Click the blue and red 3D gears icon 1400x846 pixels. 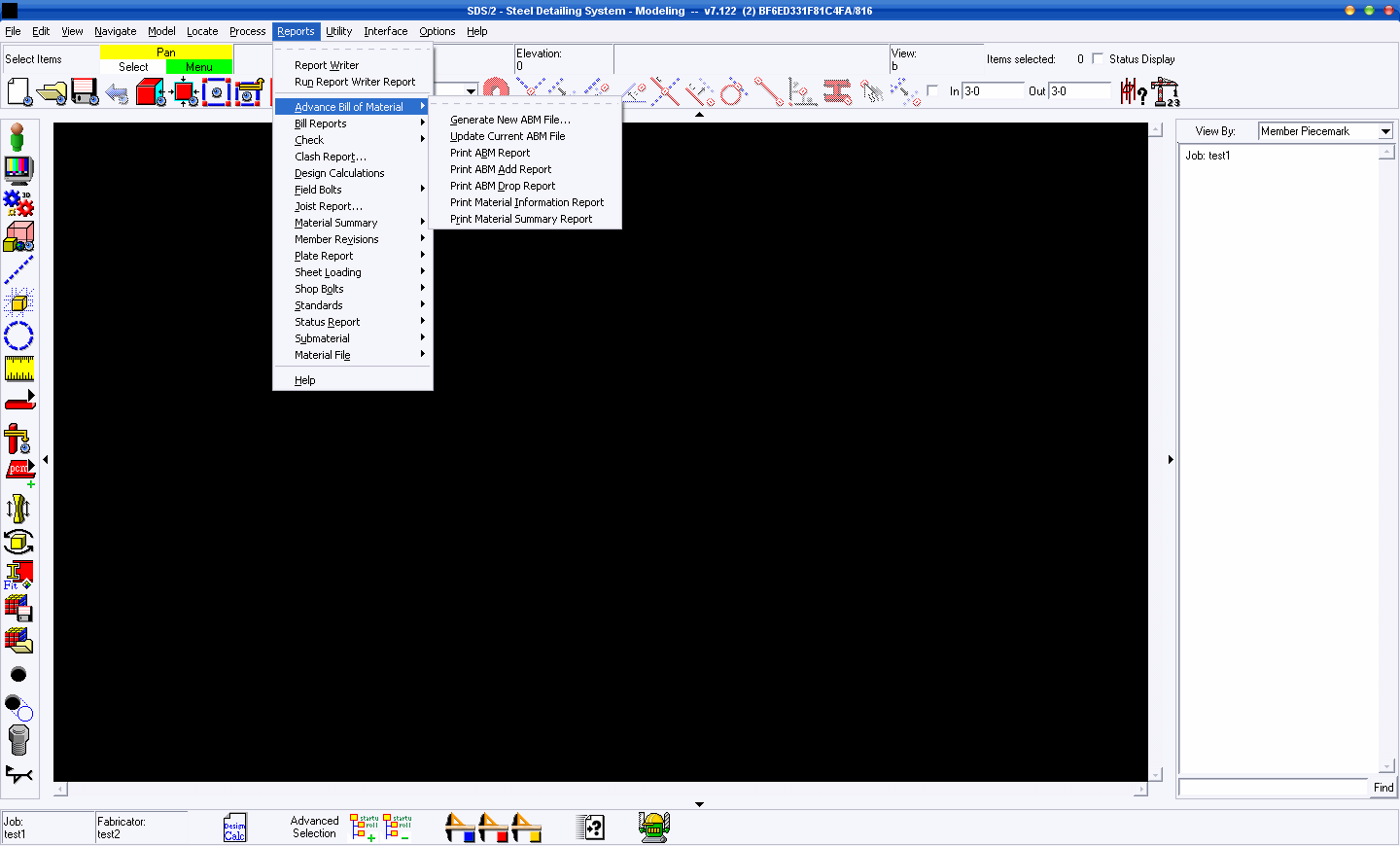click(18, 203)
